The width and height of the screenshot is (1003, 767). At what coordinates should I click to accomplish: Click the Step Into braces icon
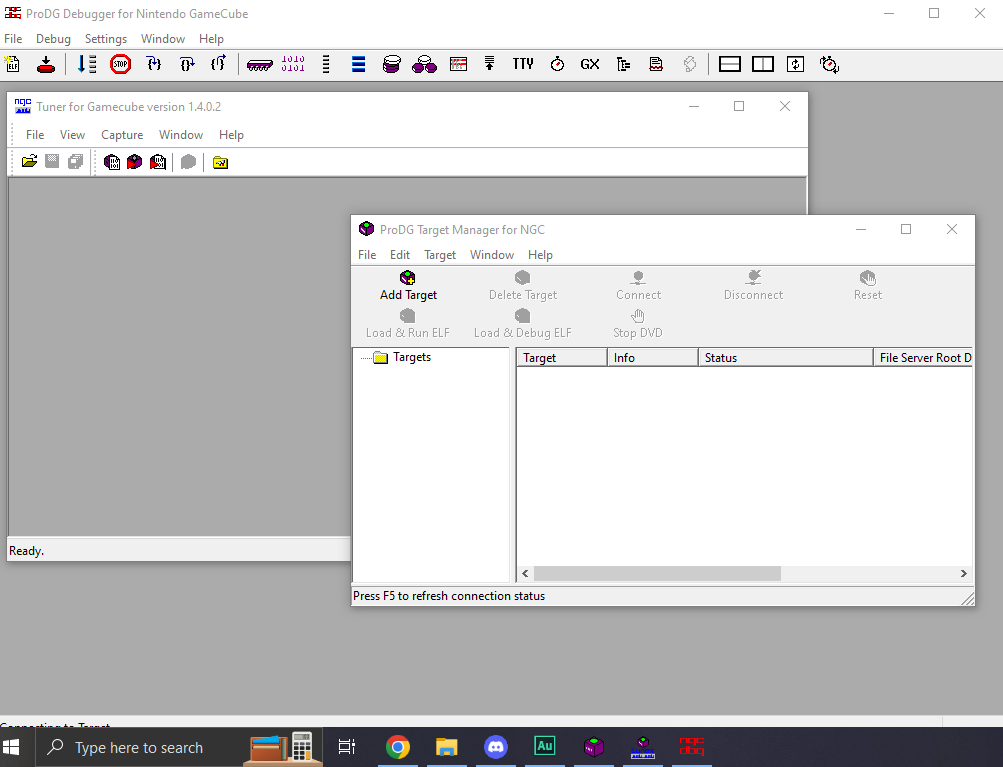coord(154,64)
